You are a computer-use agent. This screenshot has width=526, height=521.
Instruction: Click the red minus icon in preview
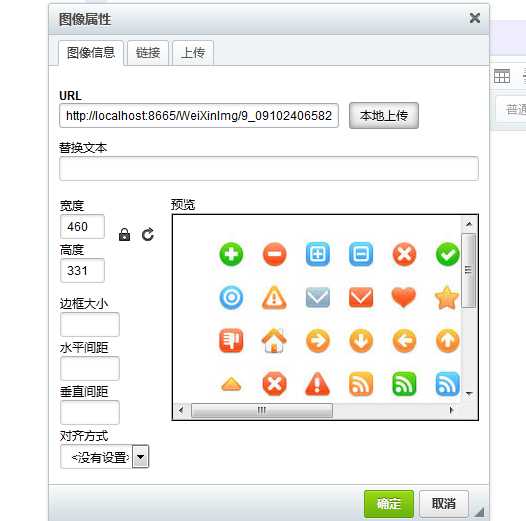point(274,254)
